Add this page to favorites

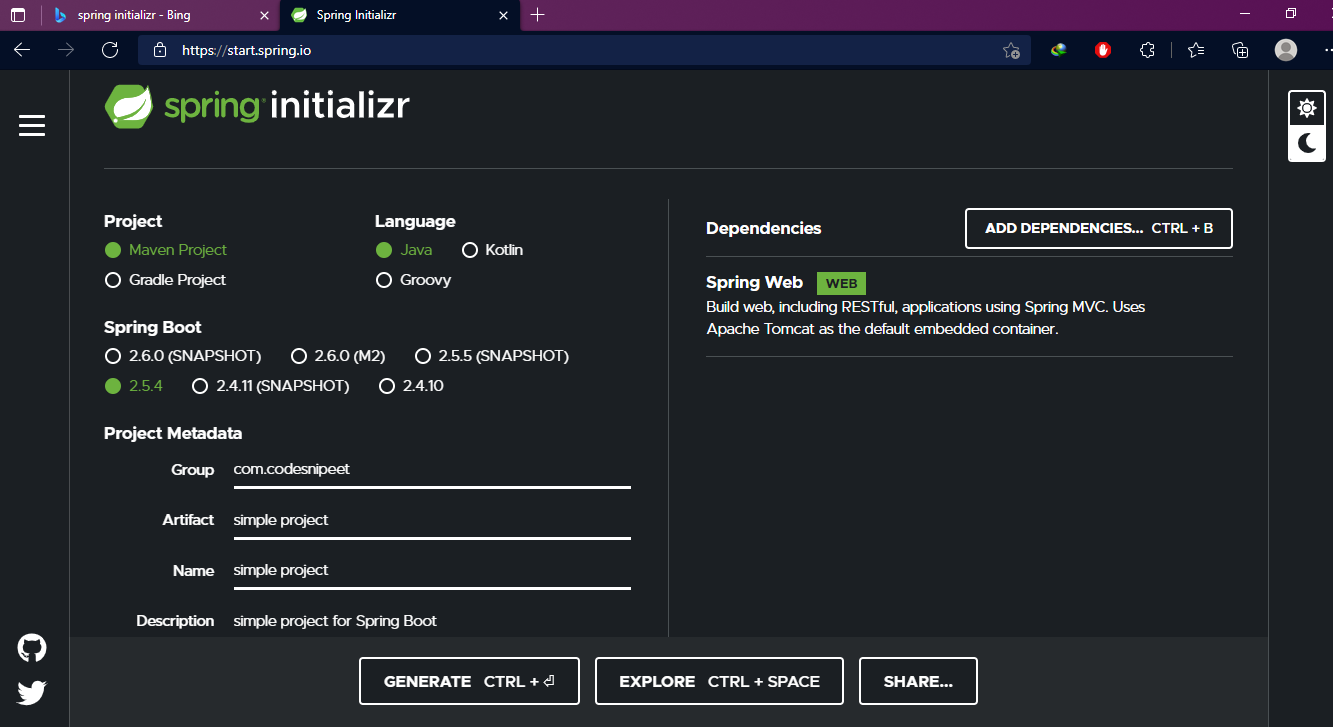[x=1011, y=50]
